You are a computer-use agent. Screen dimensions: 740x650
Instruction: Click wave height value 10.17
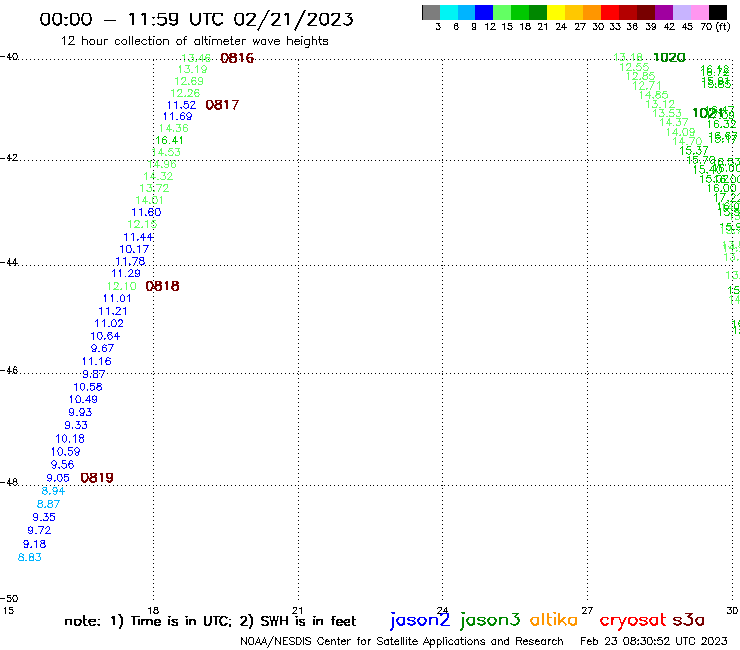coord(134,249)
